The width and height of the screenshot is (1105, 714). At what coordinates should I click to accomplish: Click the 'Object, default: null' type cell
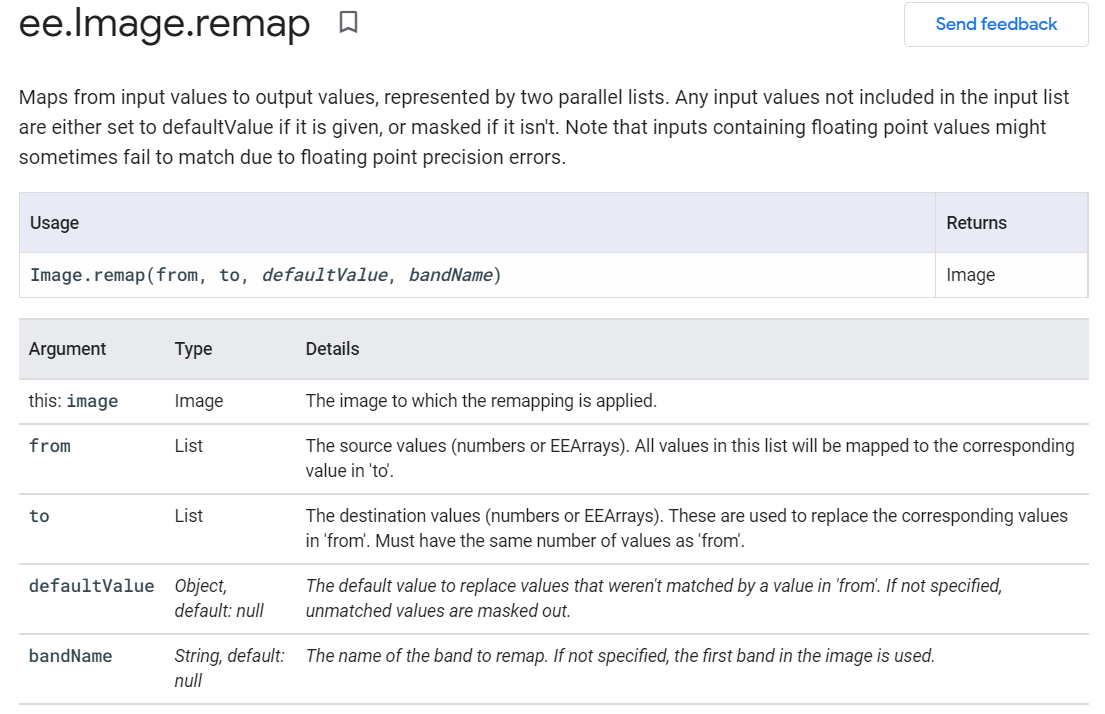(219, 598)
